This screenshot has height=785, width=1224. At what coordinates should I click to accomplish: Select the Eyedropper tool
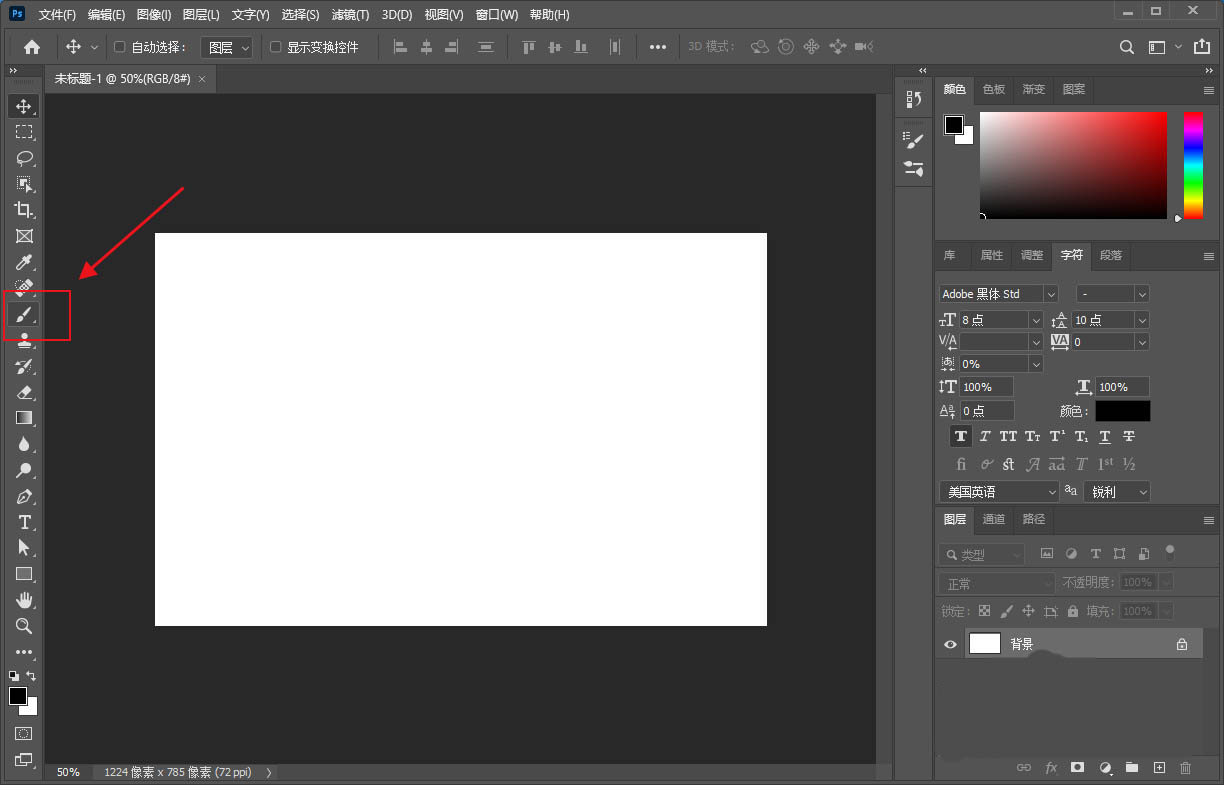point(24,262)
